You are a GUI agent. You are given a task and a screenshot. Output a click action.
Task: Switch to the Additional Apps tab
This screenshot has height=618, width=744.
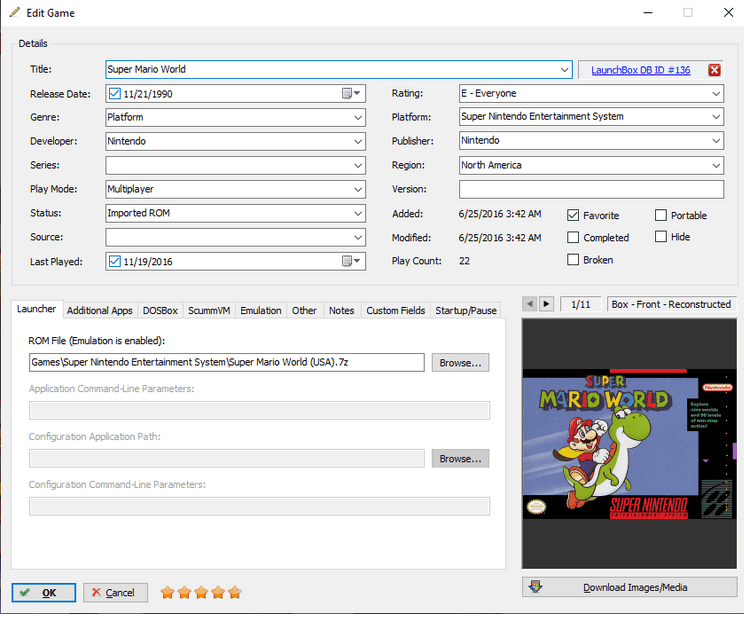coord(100,310)
